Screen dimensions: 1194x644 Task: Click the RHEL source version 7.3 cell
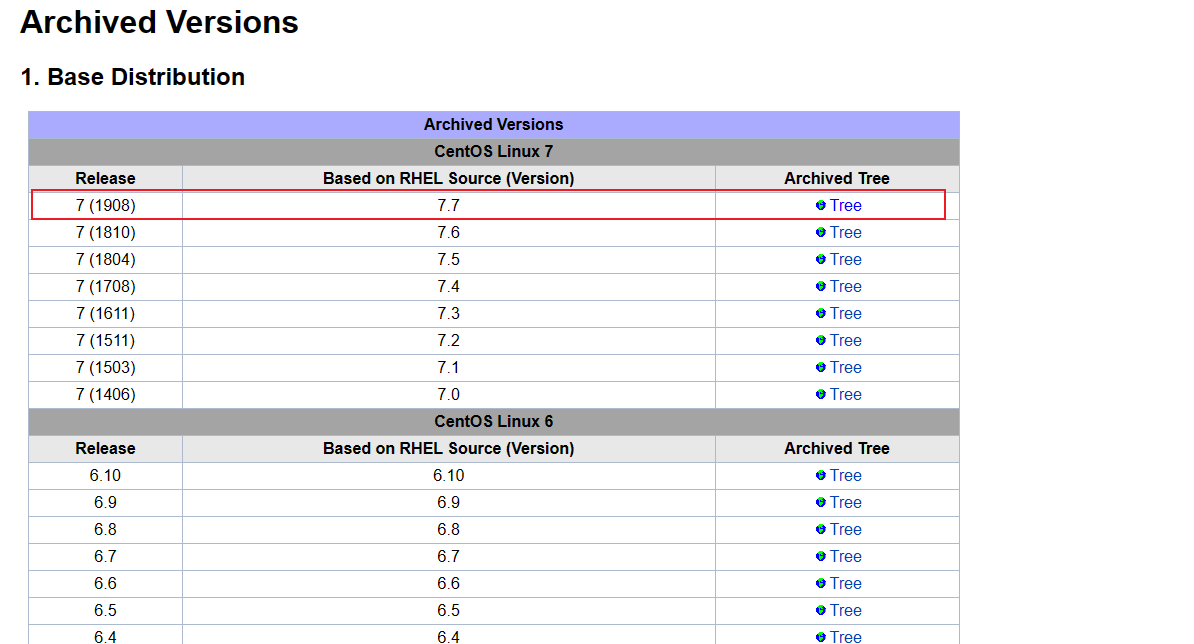tap(449, 314)
